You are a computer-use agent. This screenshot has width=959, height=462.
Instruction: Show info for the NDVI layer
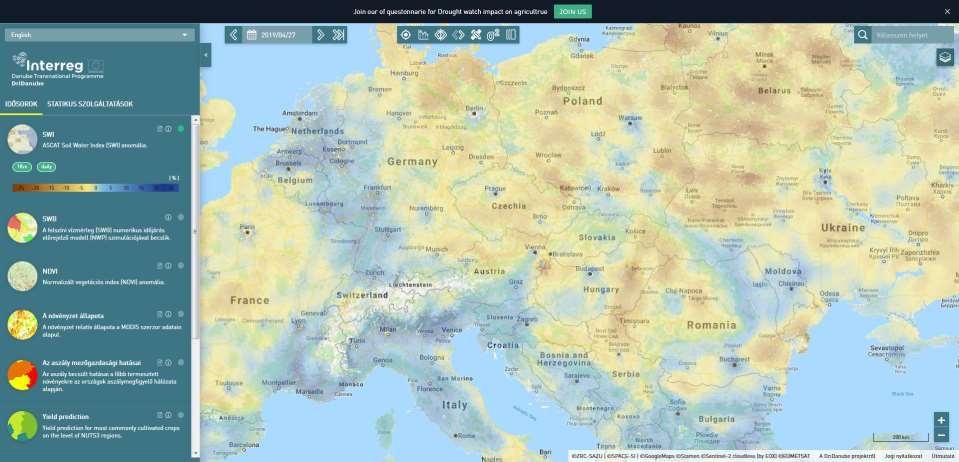tap(168, 266)
